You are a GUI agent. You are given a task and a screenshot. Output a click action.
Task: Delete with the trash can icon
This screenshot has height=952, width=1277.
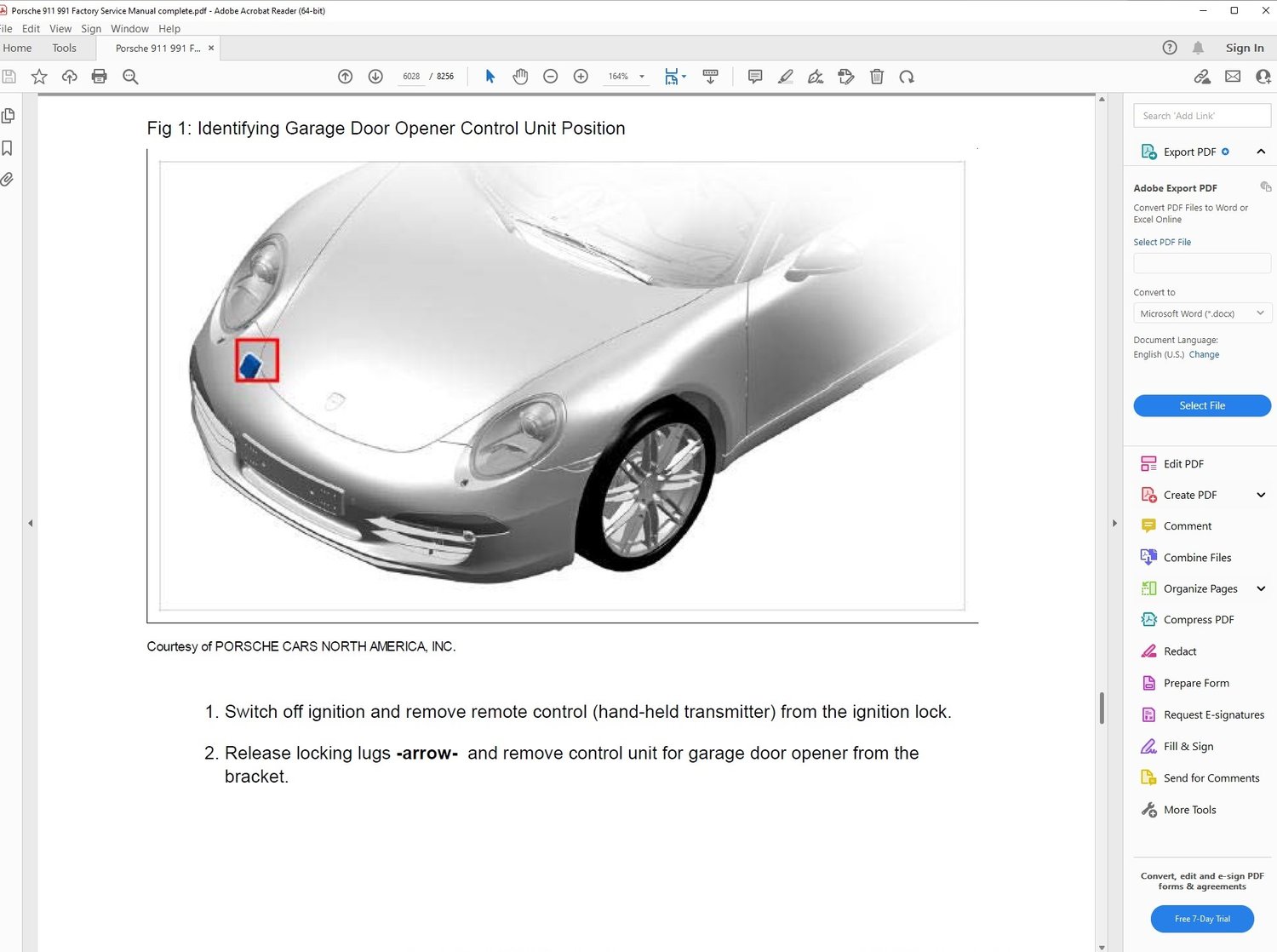tap(877, 77)
